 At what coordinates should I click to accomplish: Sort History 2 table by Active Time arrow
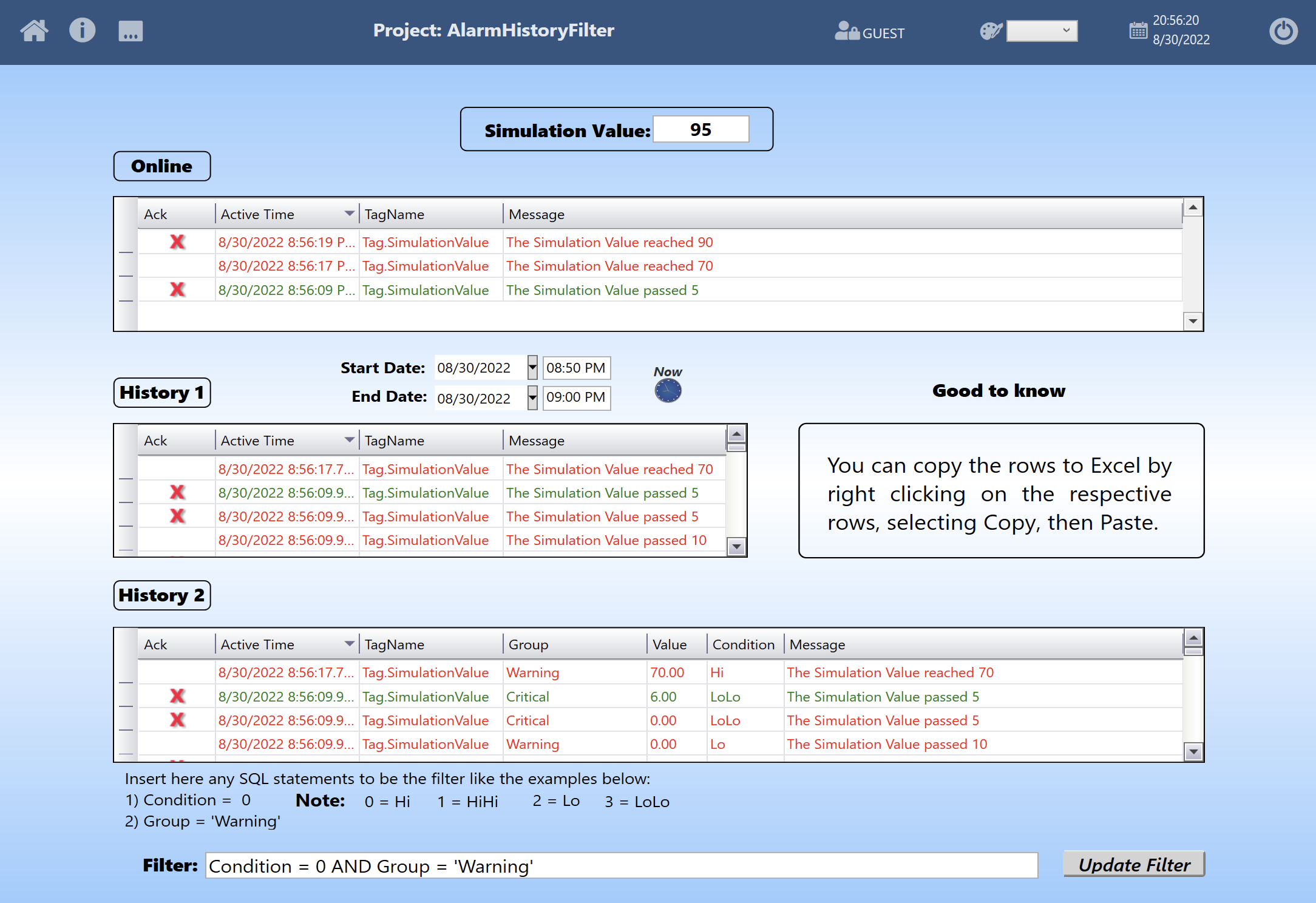[349, 644]
